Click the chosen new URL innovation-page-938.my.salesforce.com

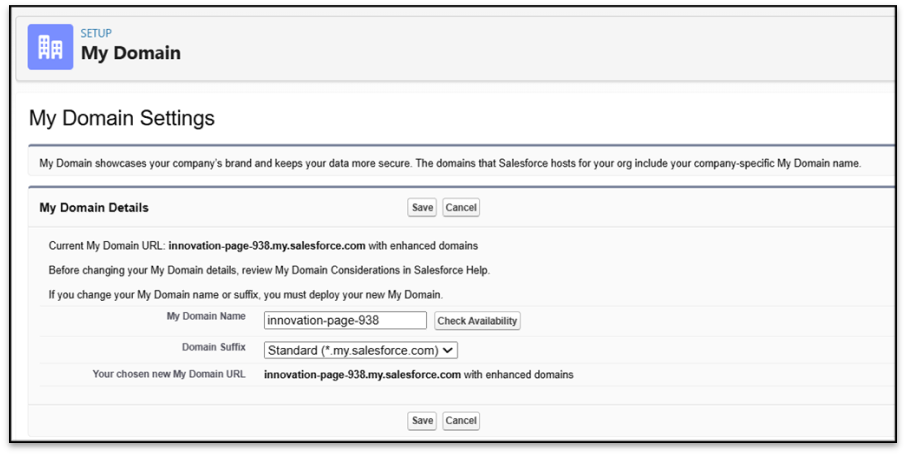[362, 375]
